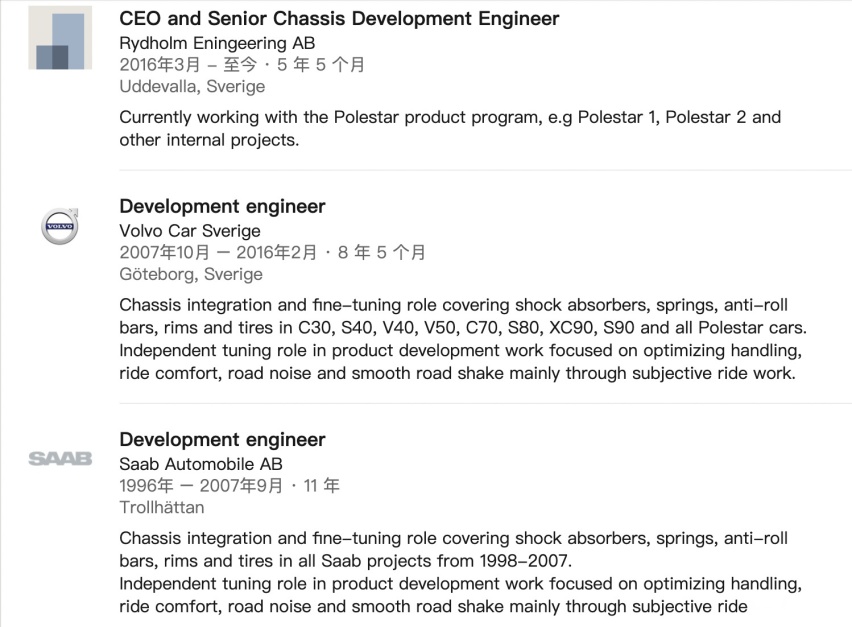Click the Polestar product program description paragraph

[450, 129]
